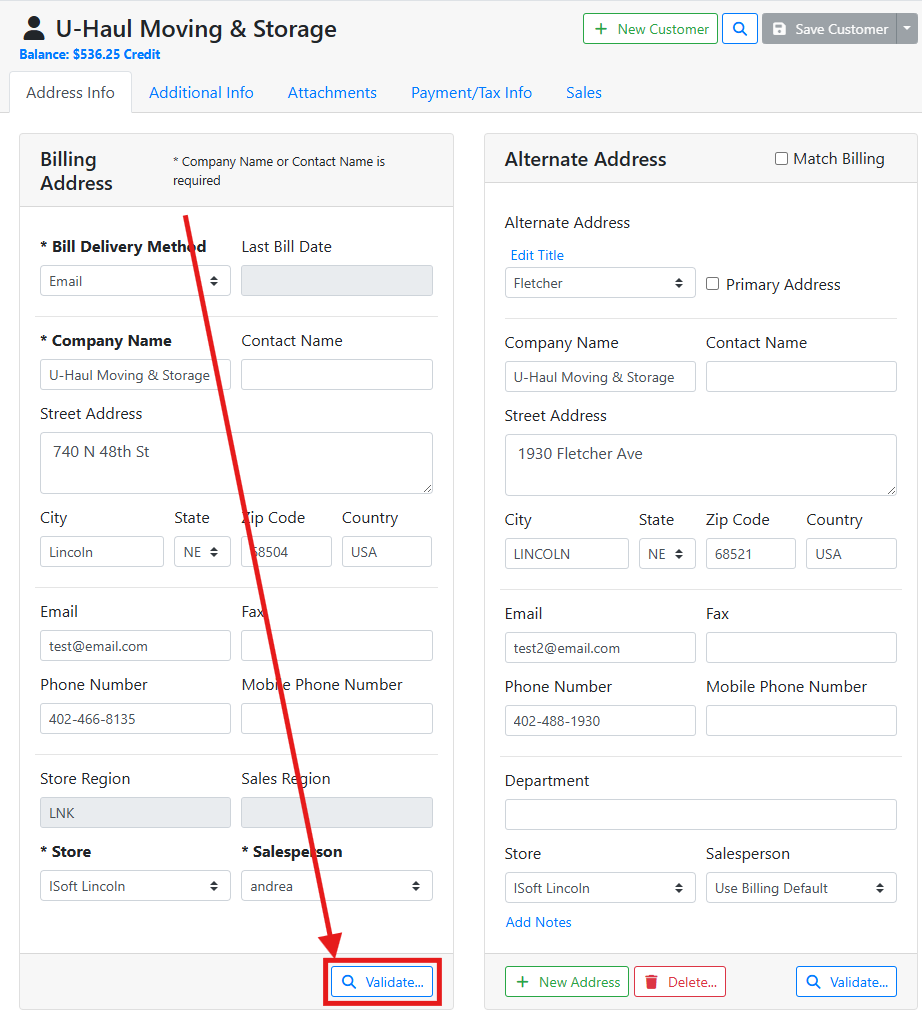Viewport: 922px width, 1030px height.
Task: Click the Add Notes link
Action: 538,922
